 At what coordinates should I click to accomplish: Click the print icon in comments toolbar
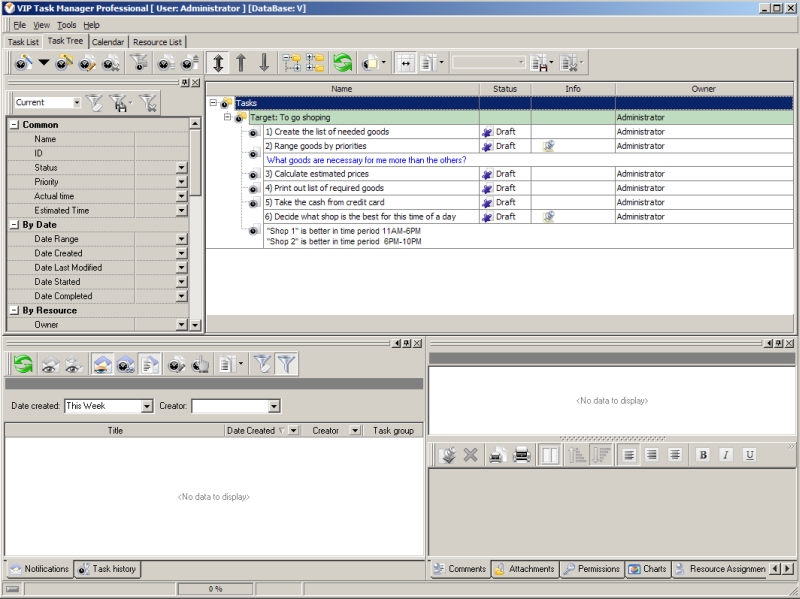tap(521, 455)
